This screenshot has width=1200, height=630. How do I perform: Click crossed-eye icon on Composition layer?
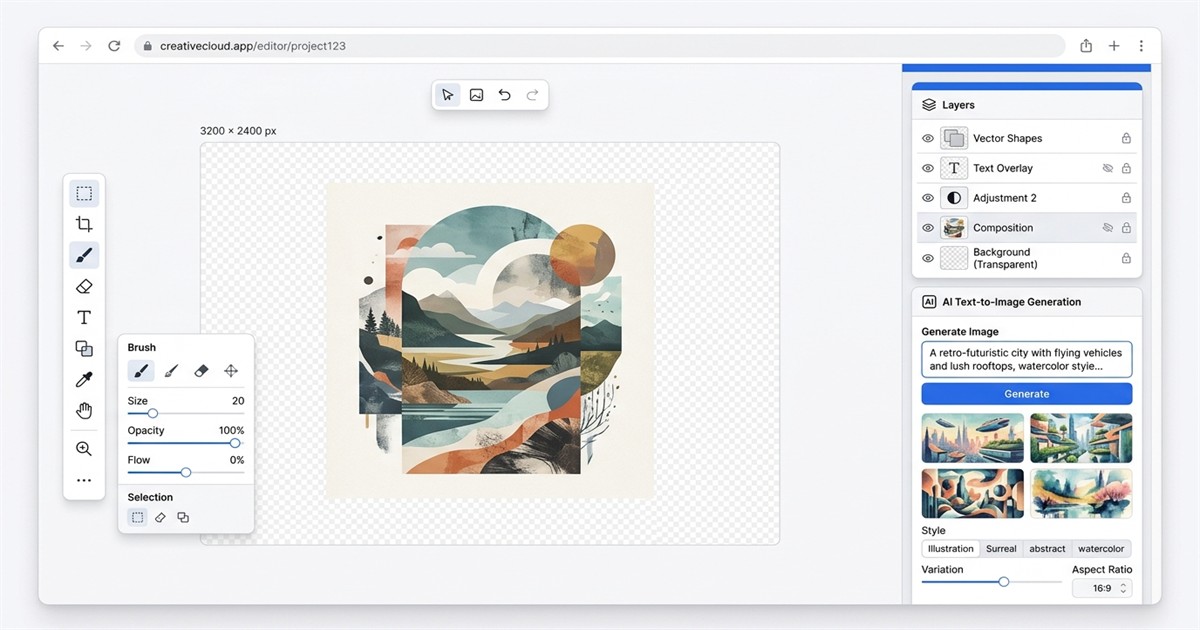tap(1107, 228)
